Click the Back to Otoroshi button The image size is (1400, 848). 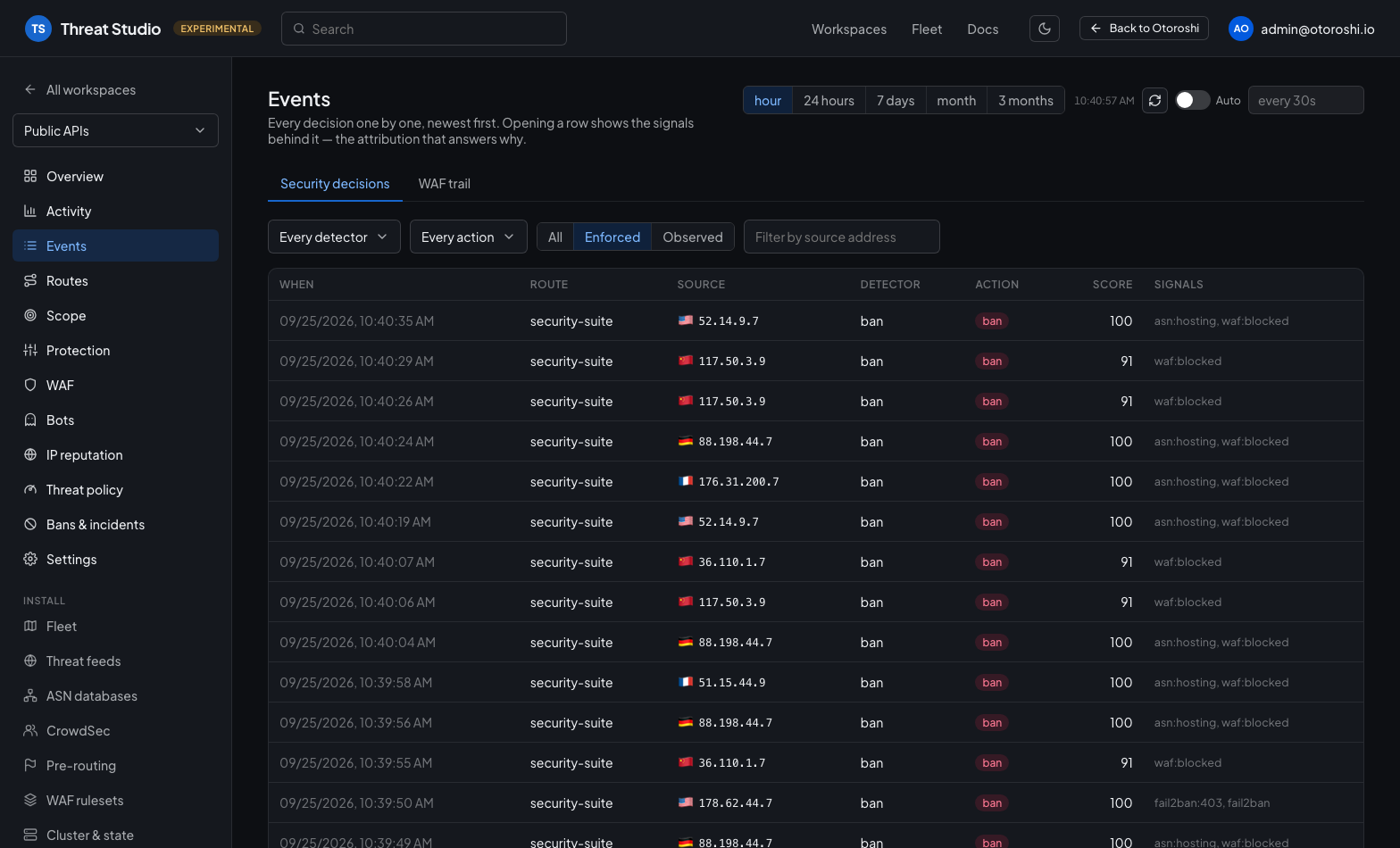tap(1144, 29)
